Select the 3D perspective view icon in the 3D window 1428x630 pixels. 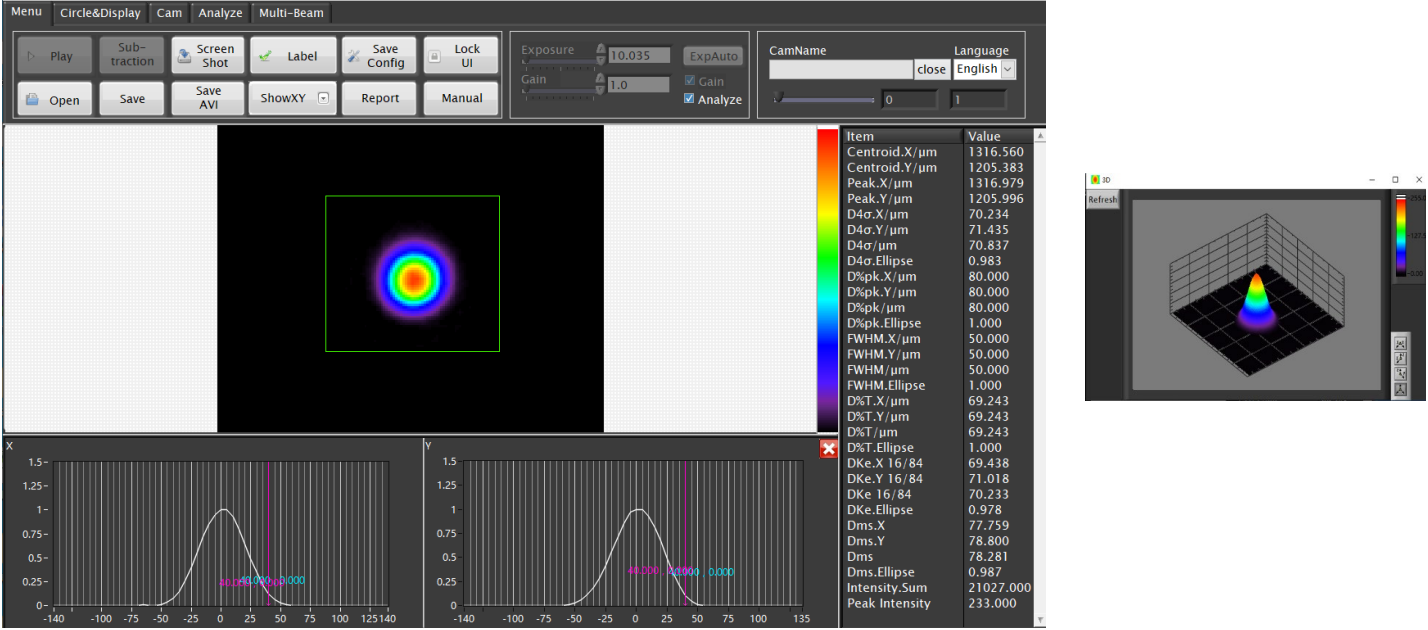[x=1400, y=389]
